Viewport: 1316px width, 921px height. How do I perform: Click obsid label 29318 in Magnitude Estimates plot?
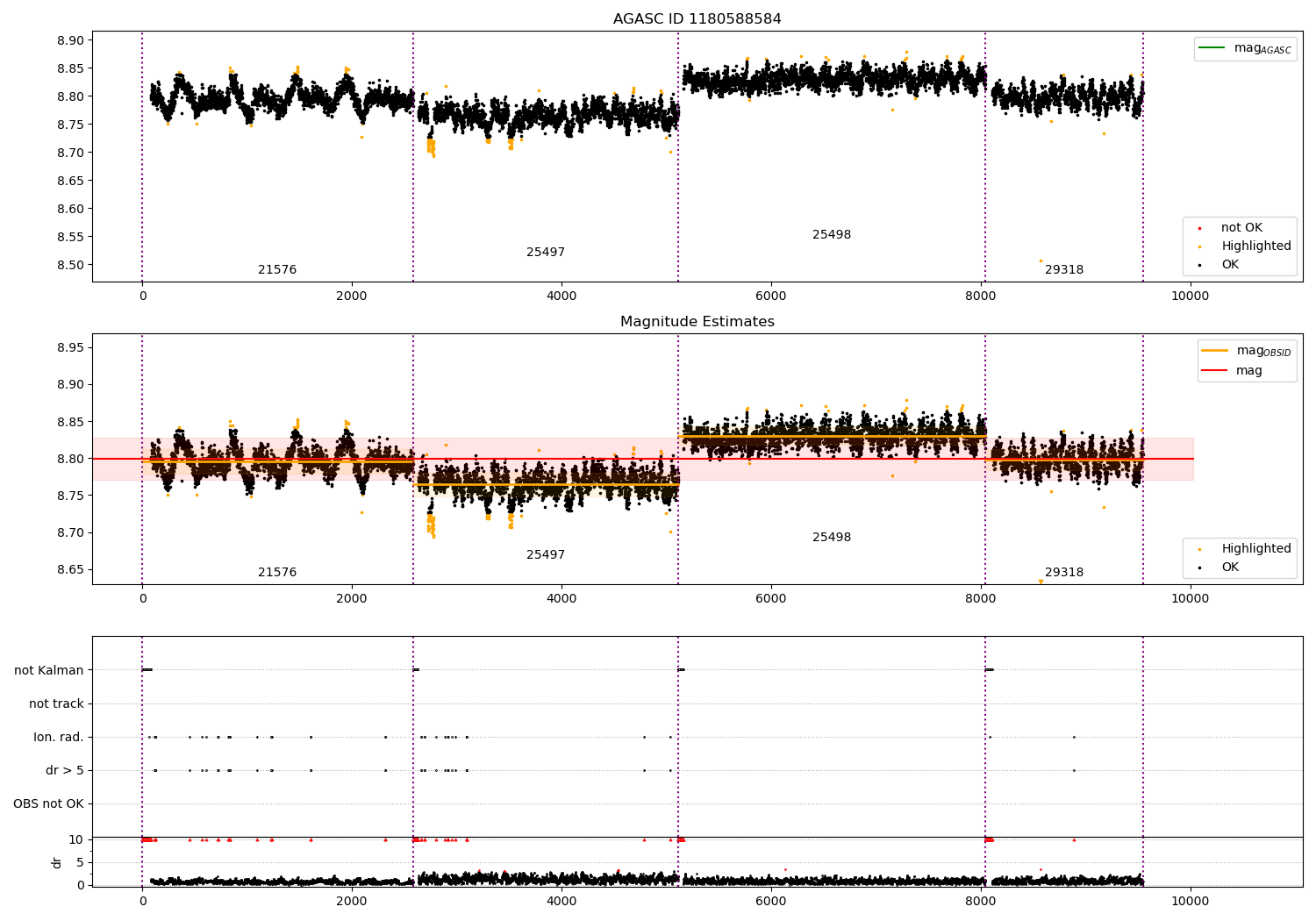click(1064, 573)
